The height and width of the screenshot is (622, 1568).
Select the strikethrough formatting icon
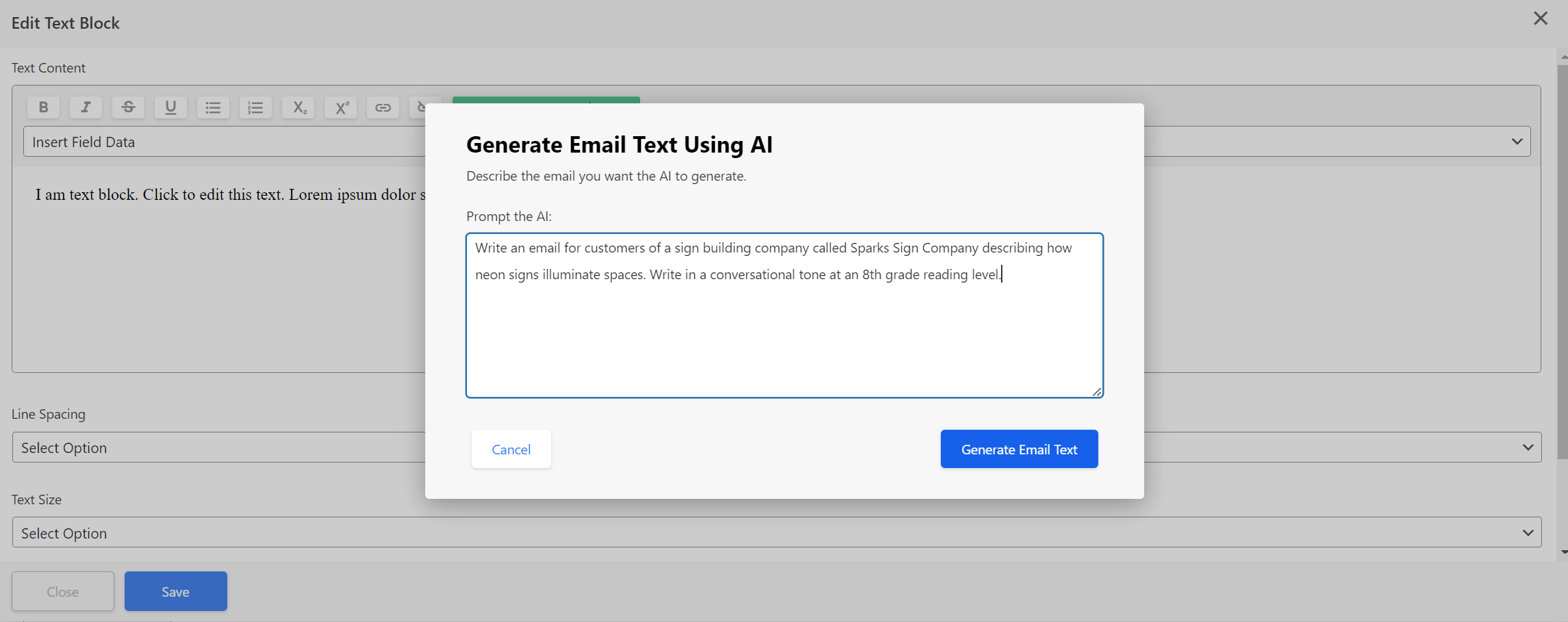[128, 107]
